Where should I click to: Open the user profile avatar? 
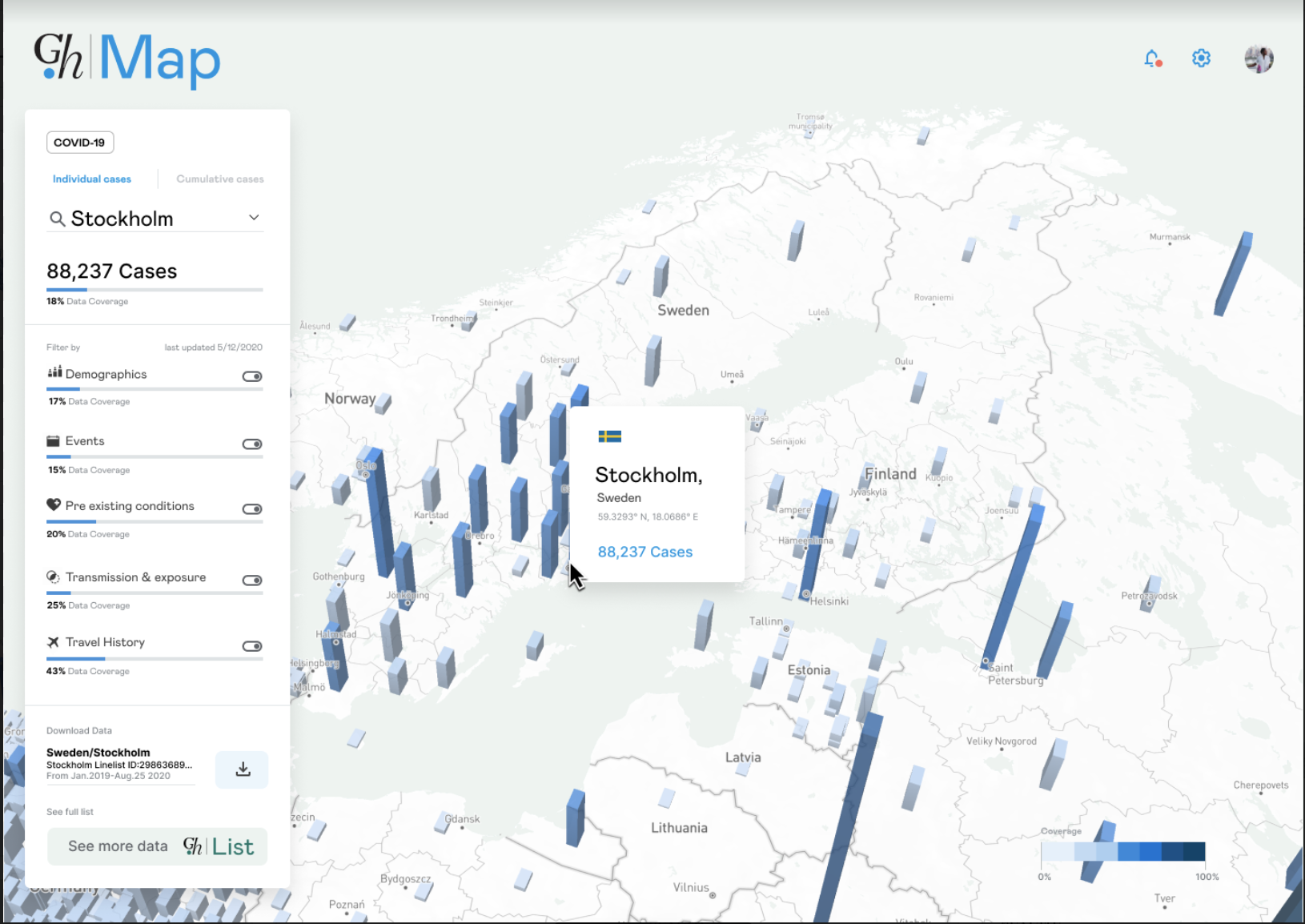tap(1259, 58)
